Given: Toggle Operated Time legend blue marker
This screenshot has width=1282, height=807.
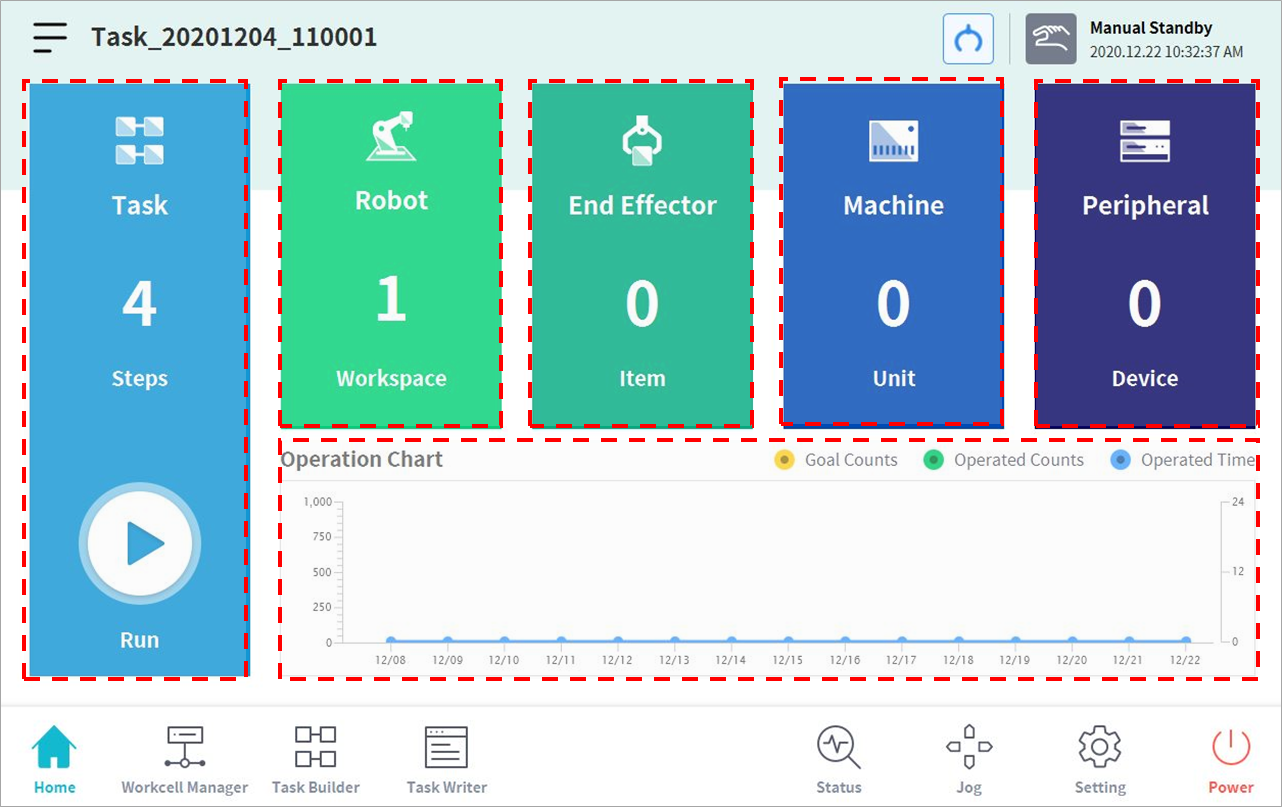Looking at the screenshot, I should point(1121,460).
